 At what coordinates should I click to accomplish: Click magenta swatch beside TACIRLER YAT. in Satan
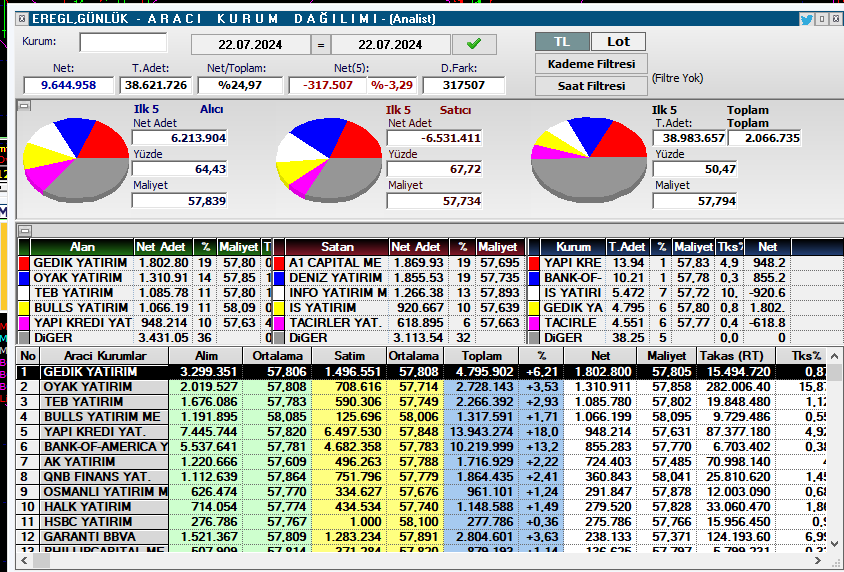pos(279,323)
